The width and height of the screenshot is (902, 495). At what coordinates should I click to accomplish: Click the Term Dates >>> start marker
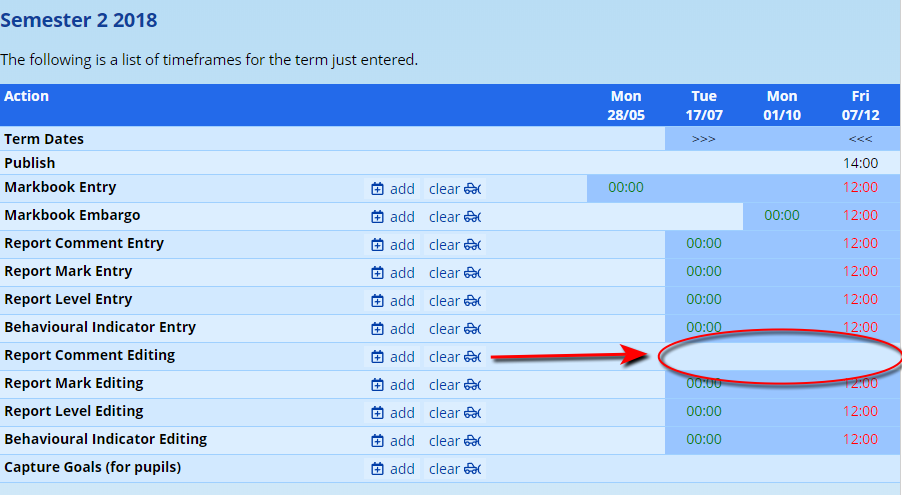point(703,139)
